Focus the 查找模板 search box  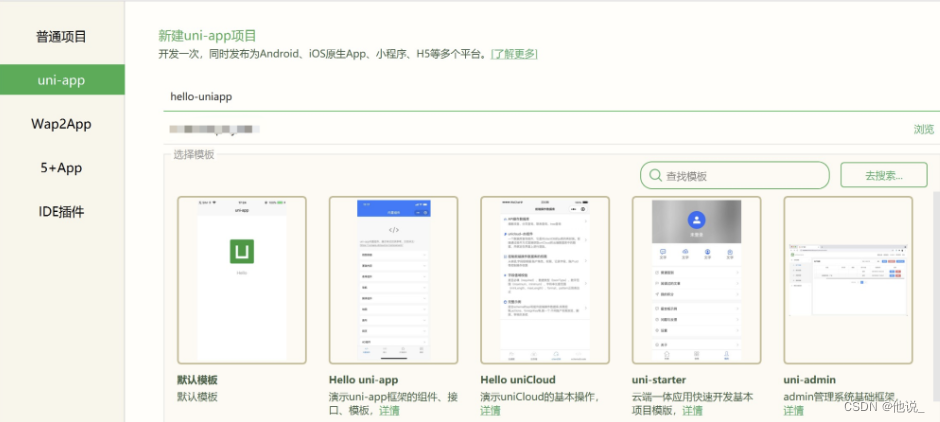735,176
